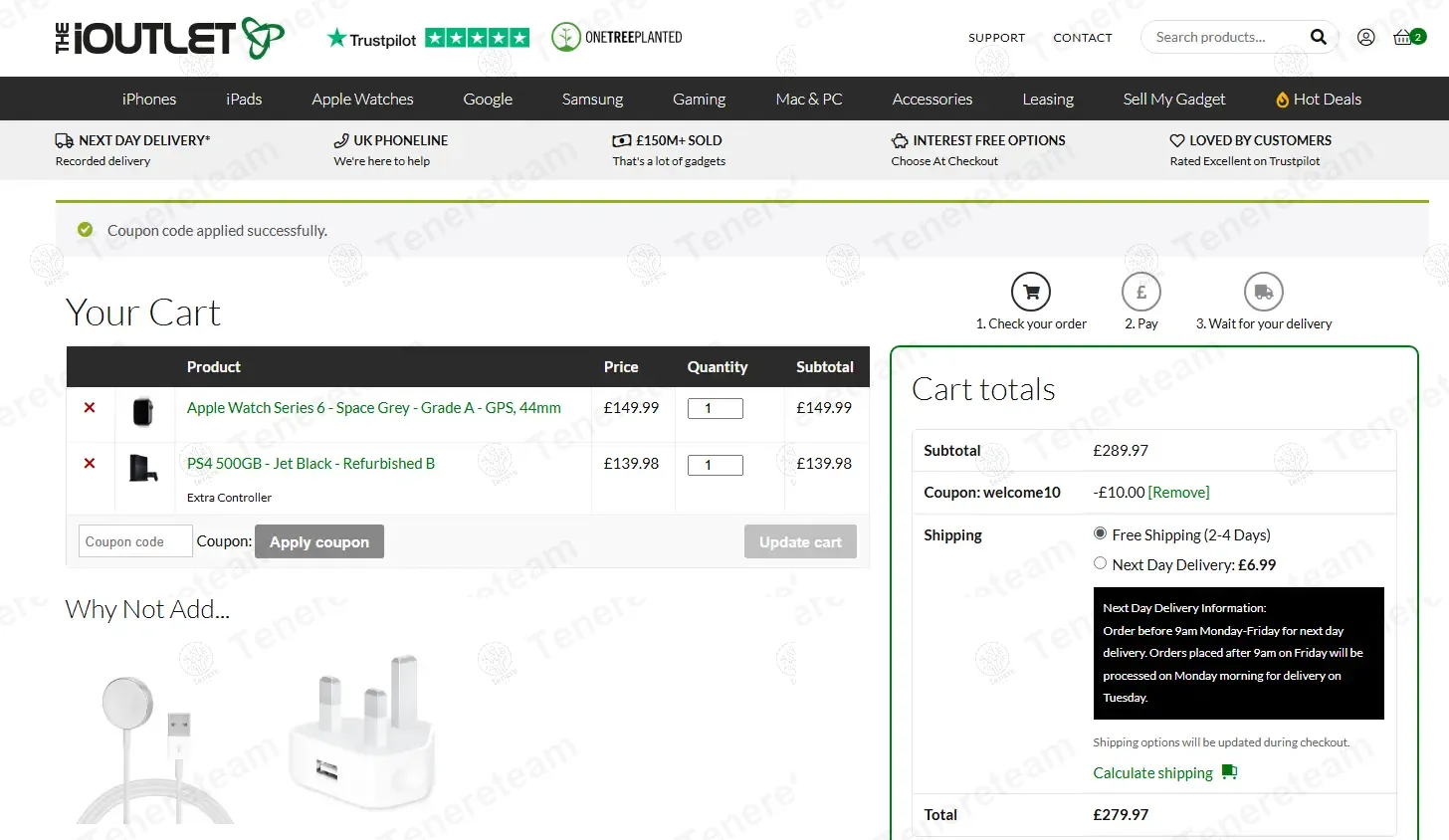Focus the Search products field
Screen dimensions: 1449x840
pyautogui.click(x=1224, y=37)
